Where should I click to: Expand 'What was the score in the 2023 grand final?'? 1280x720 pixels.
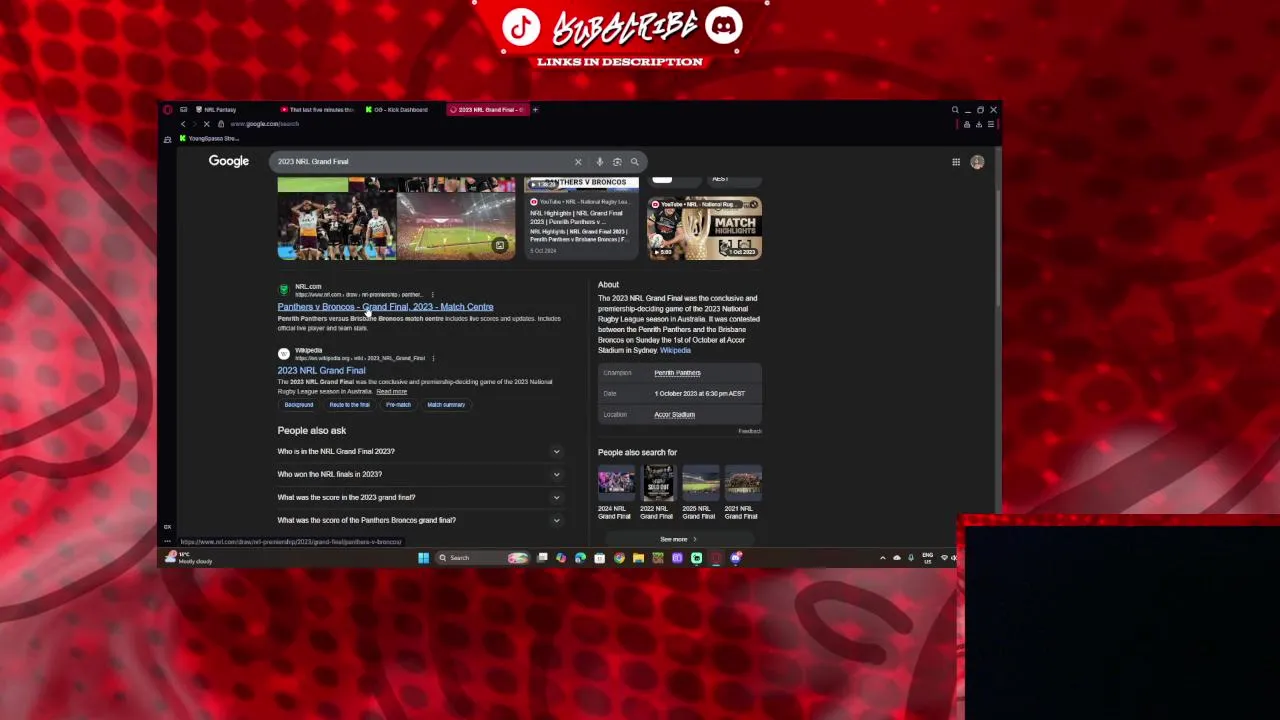coord(420,498)
